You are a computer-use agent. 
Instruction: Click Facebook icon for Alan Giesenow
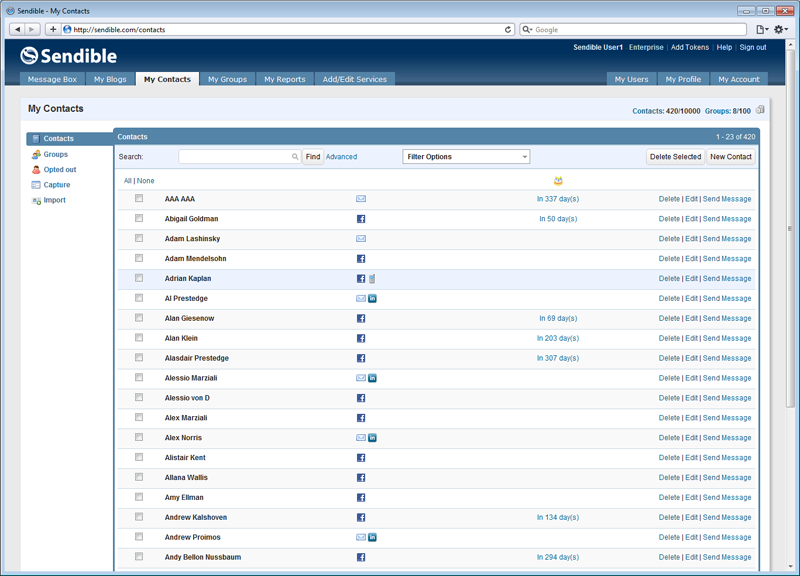(x=361, y=318)
